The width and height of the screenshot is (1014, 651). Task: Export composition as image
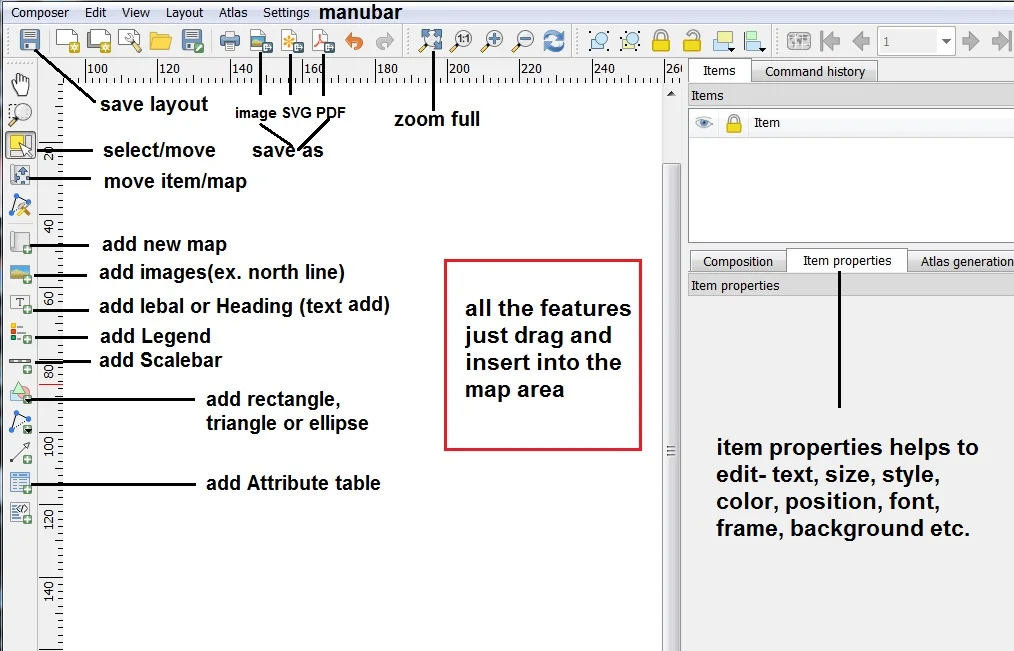click(261, 41)
